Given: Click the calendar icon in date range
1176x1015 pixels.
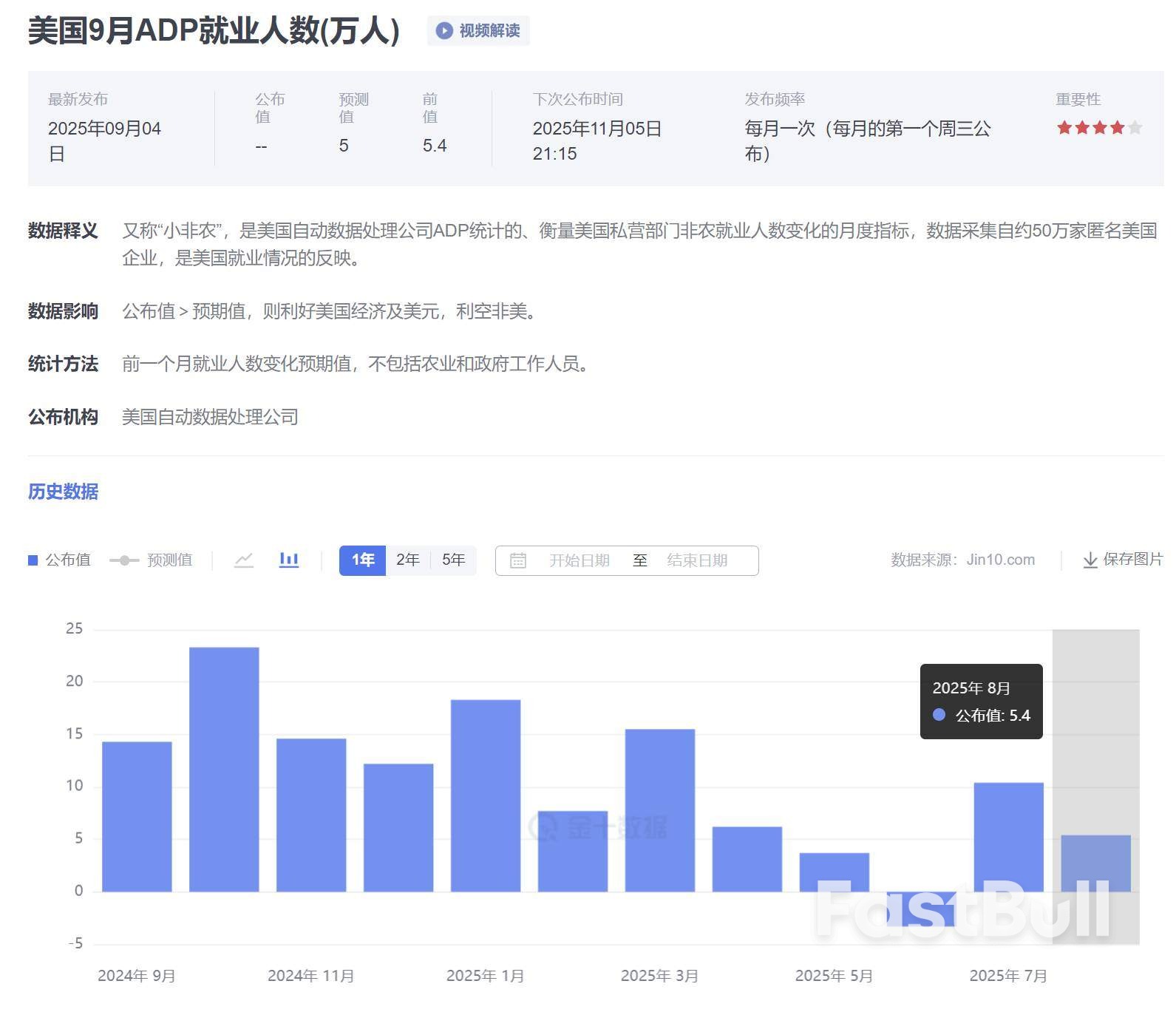Looking at the screenshot, I should (x=518, y=560).
